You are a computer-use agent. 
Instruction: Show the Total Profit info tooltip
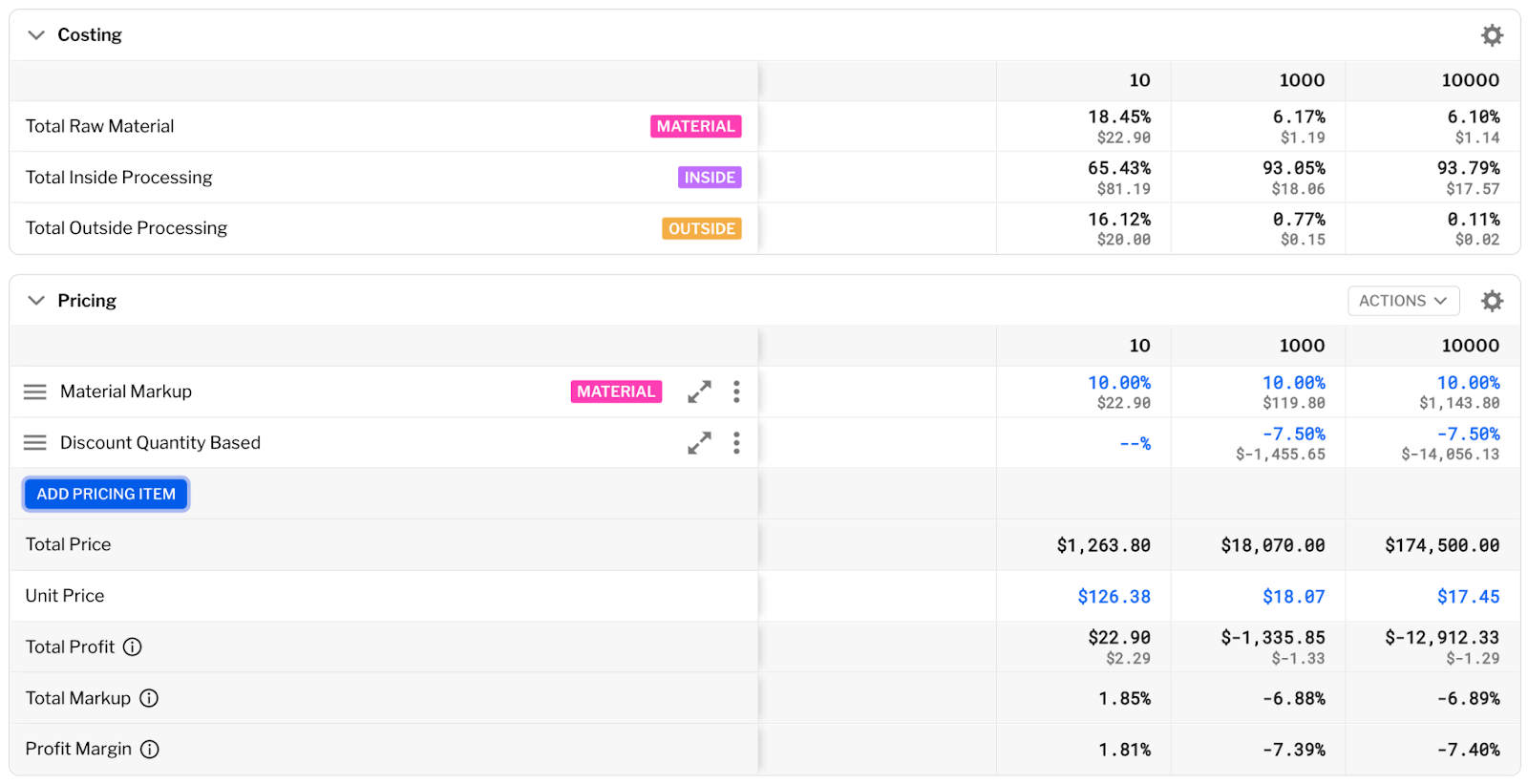coord(133,647)
